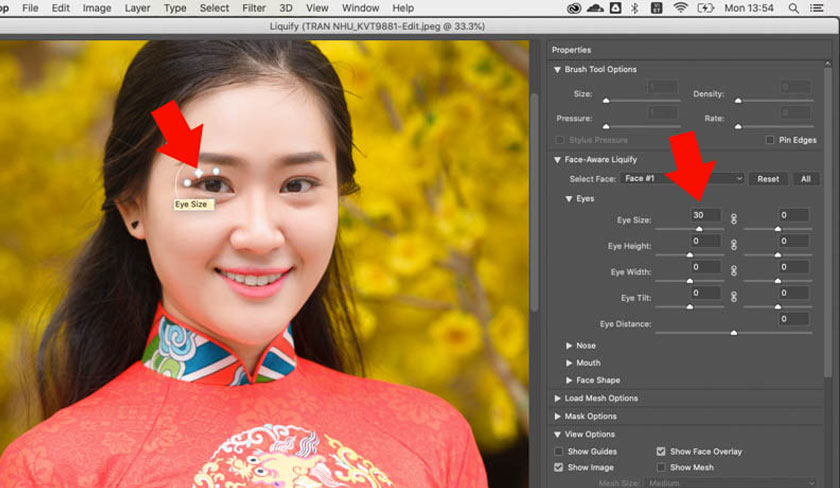
Task: Open the Layer menu
Action: [x=137, y=8]
